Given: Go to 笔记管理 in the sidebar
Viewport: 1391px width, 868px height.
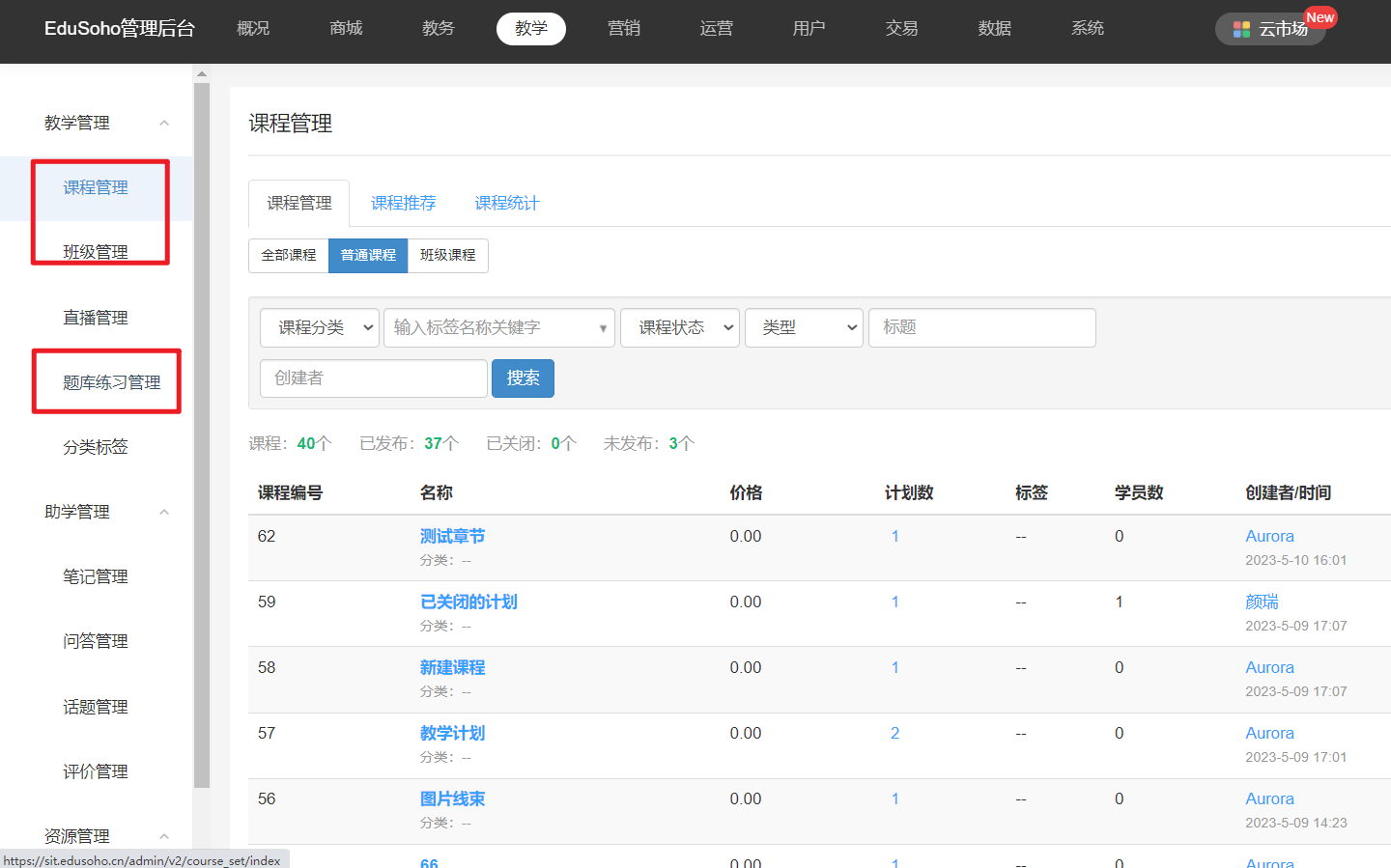Looking at the screenshot, I should click(96, 576).
